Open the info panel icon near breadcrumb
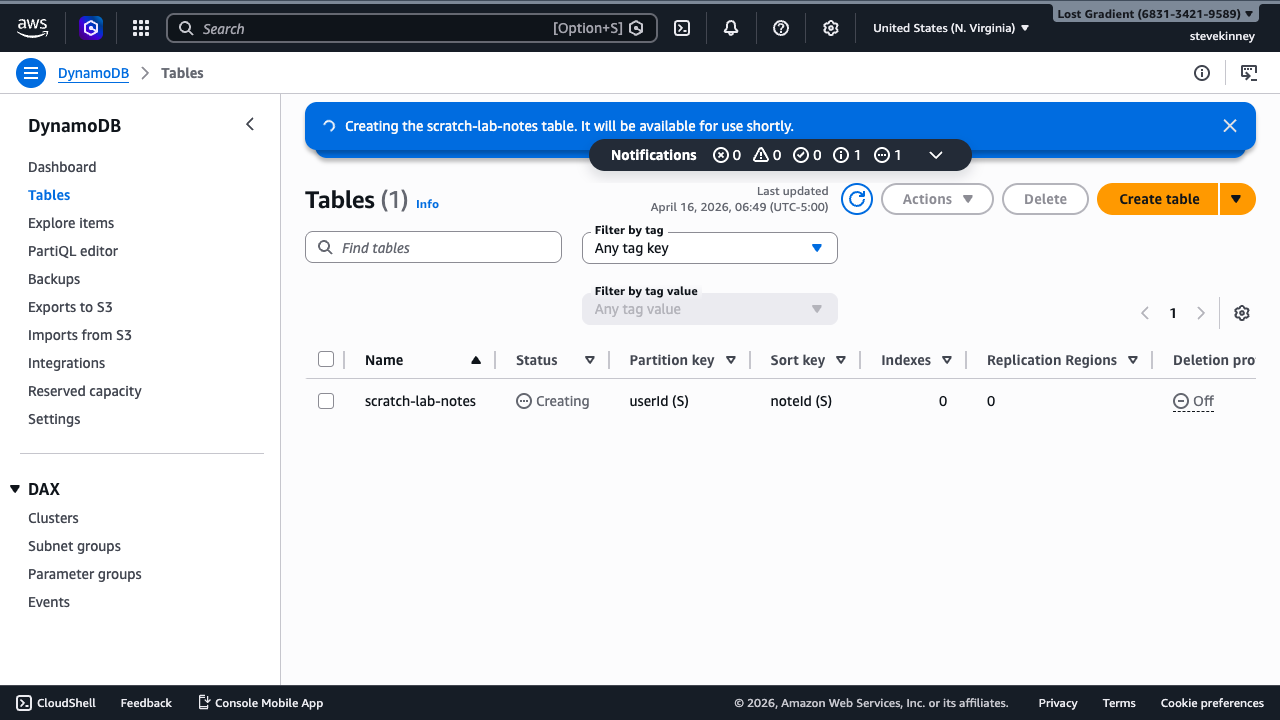Image resolution: width=1280 pixels, height=720 pixels. click(x=1202, y=73)
